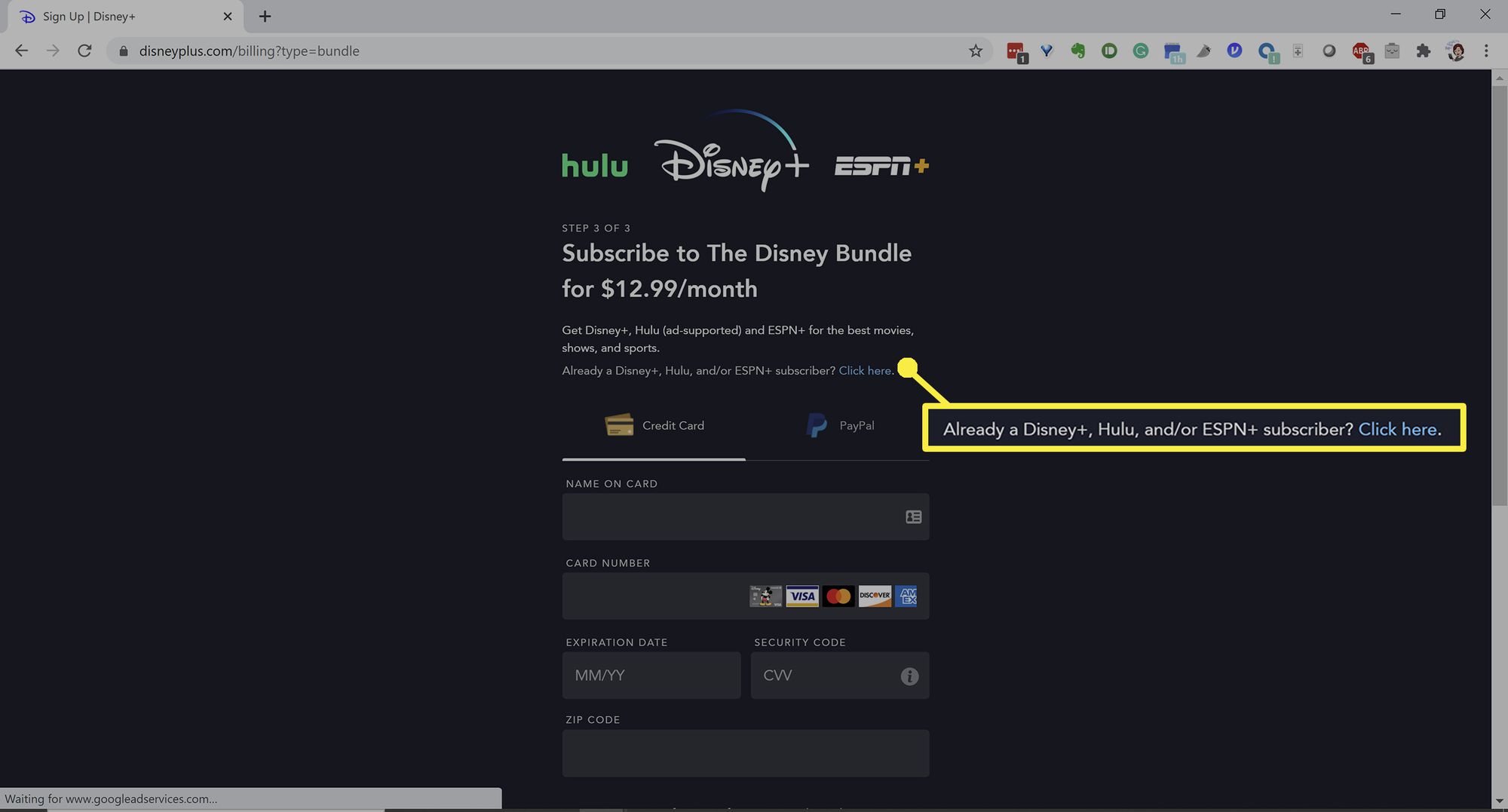
Task: Focus the Zip Code field
Action: (x=746, y=753)
